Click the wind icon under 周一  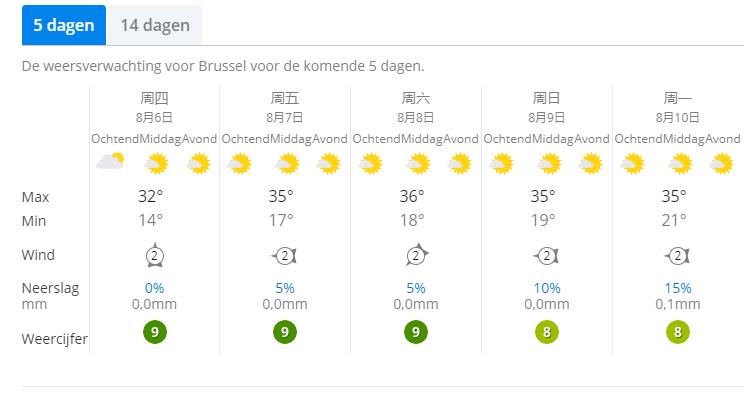[677, 256]
